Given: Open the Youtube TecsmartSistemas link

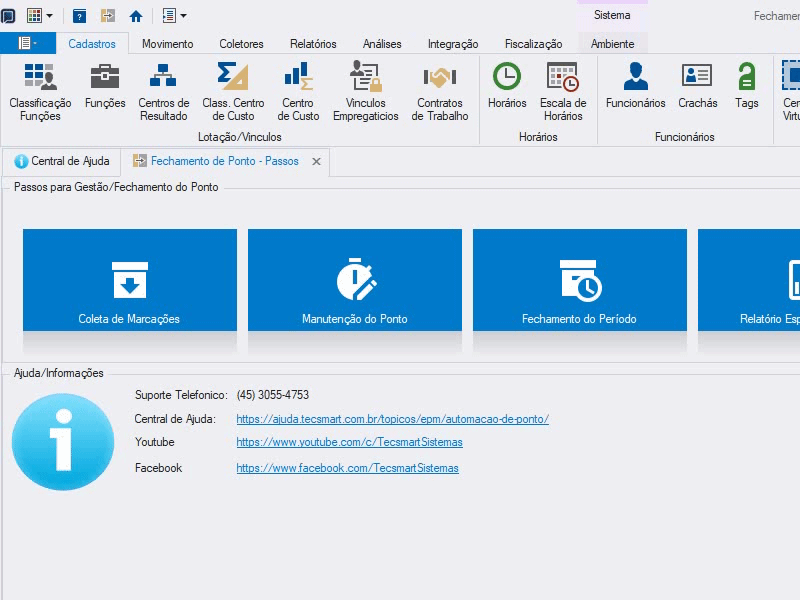Looking at the screenshot, I should (349, 442).
